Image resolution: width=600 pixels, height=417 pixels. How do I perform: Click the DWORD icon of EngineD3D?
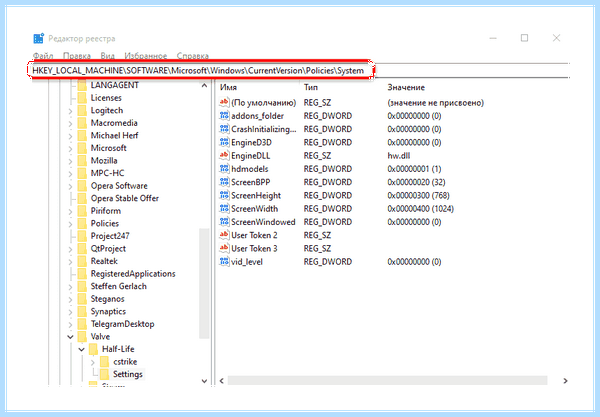[224, 142]
